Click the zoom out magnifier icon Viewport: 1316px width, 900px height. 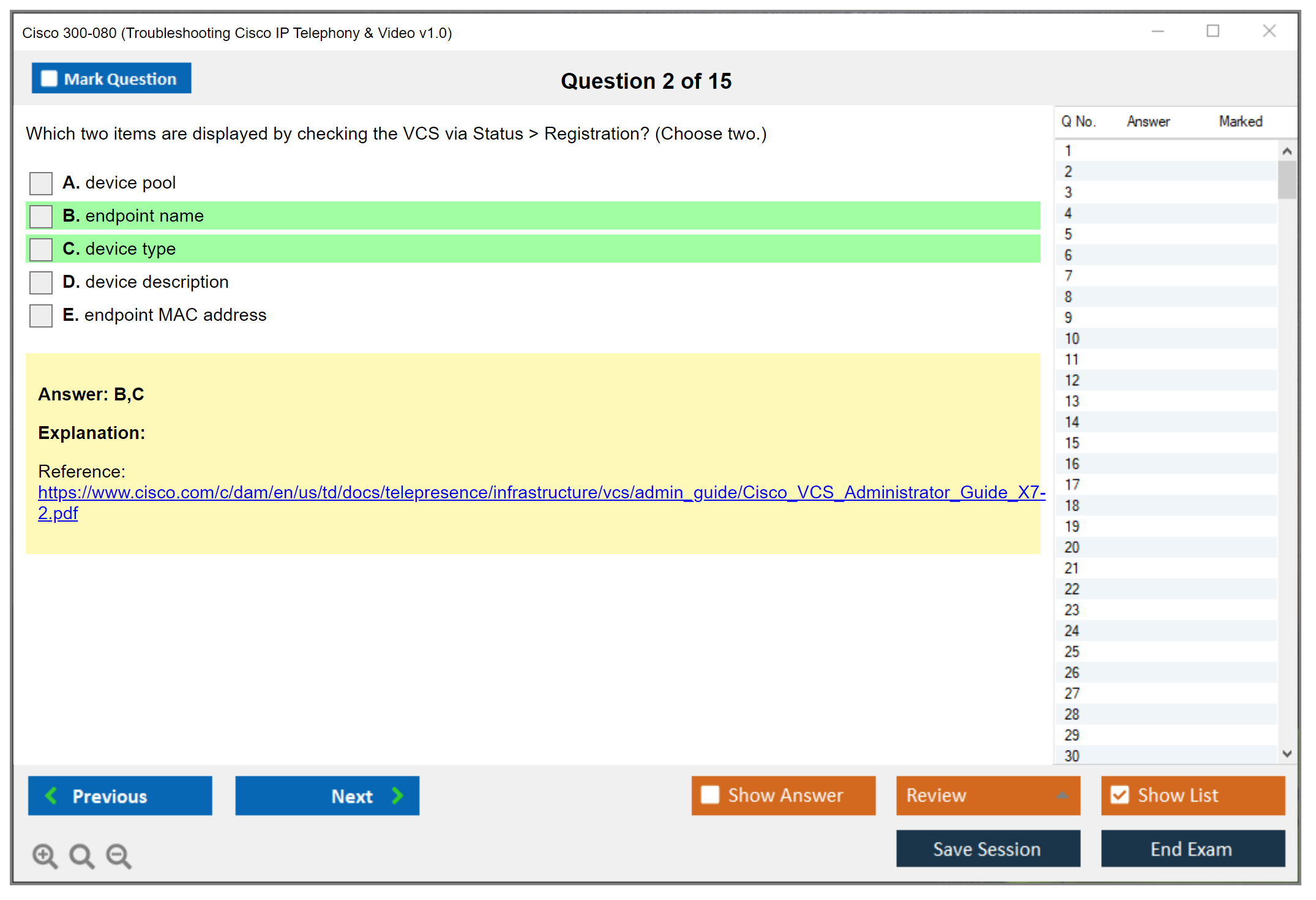pyautogui.click(x=118, y=855)
